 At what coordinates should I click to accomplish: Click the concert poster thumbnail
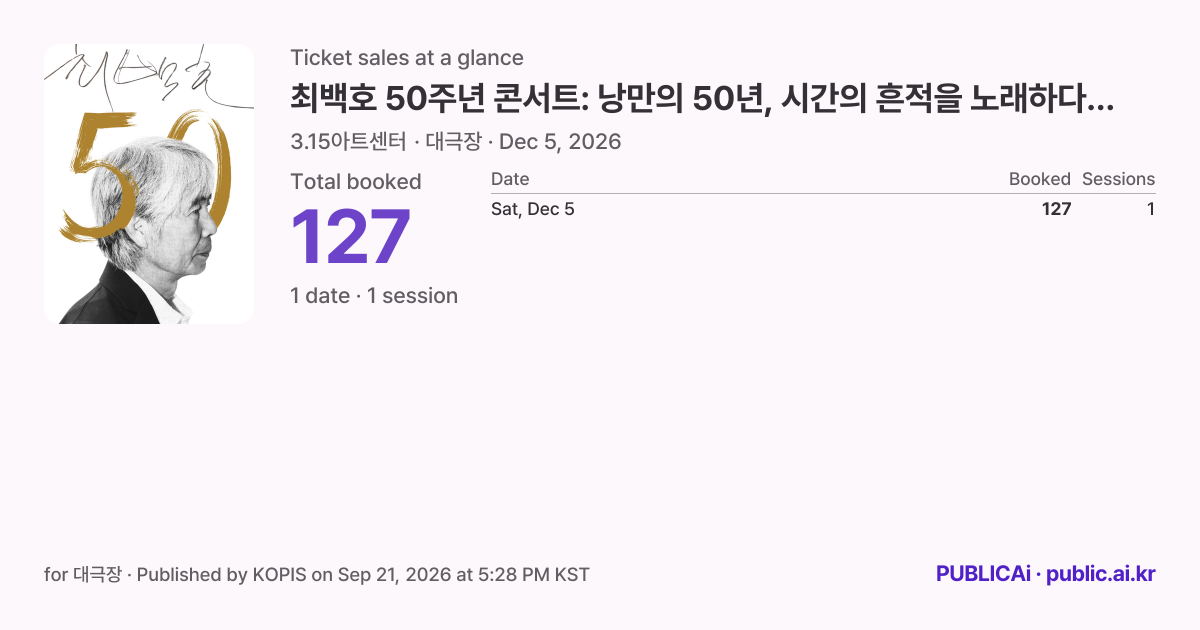(x=149, y=184)
